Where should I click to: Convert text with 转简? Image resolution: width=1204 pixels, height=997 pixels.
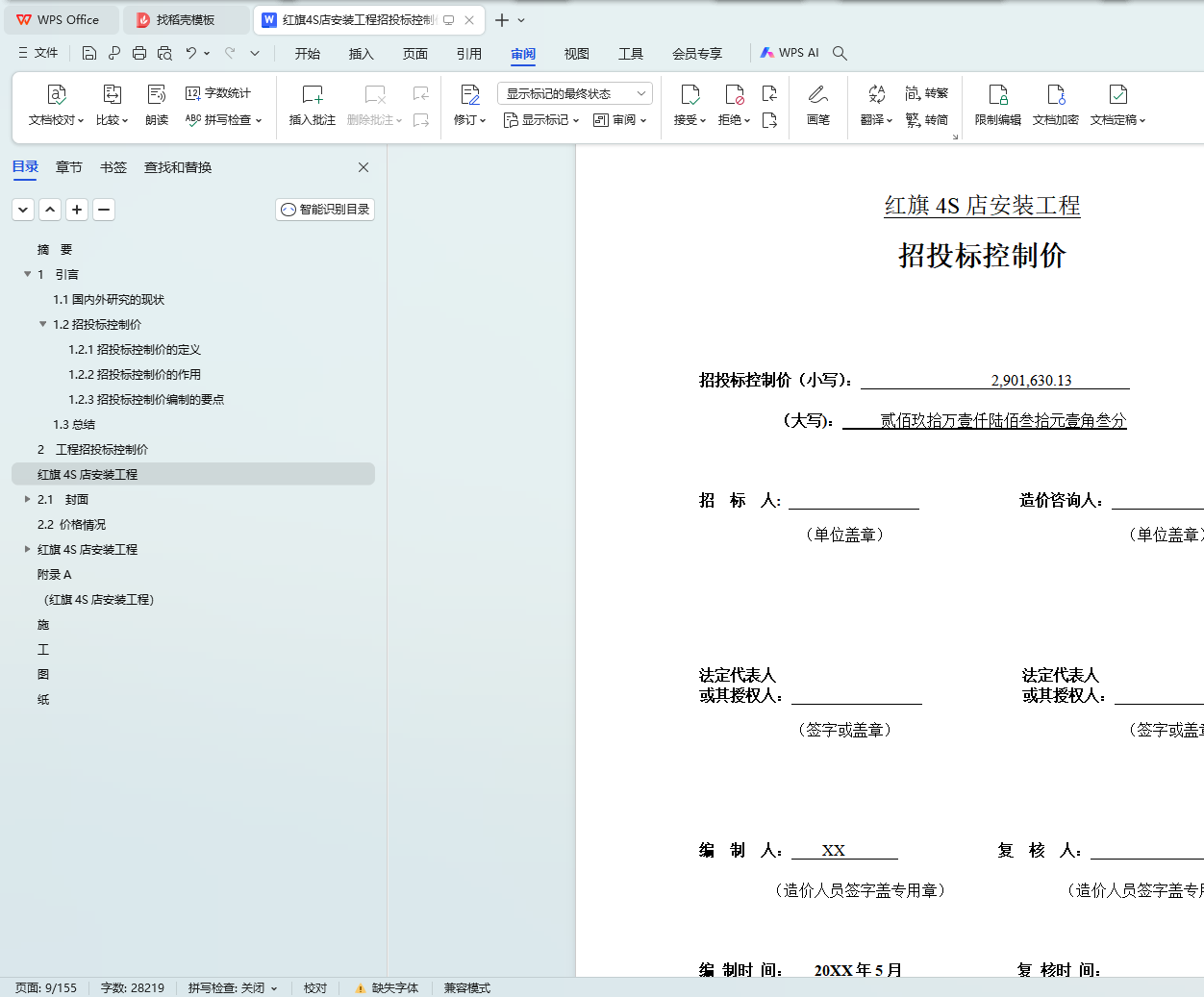point(927,120)
